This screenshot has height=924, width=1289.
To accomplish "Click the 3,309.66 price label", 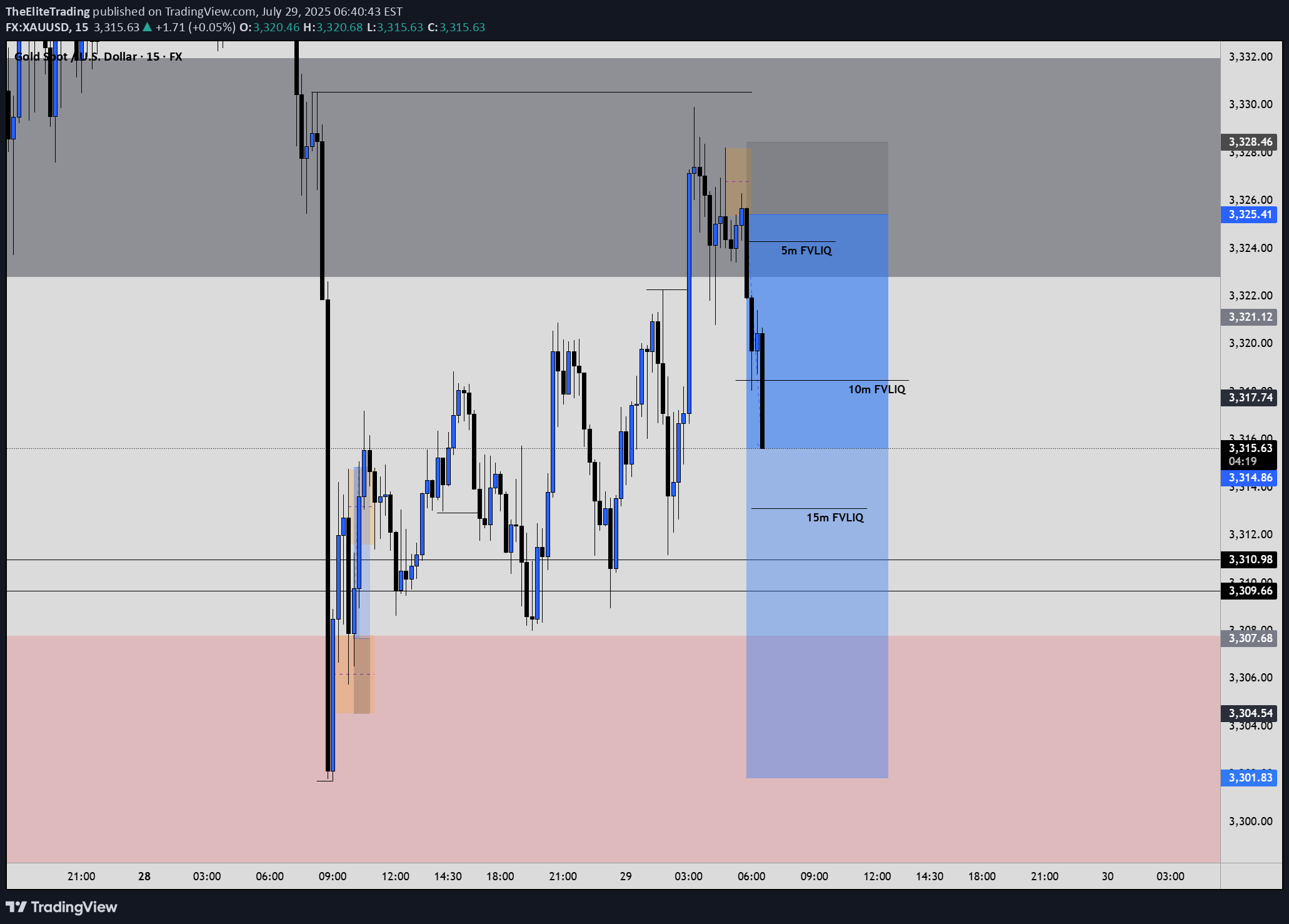I will 1249,591.
